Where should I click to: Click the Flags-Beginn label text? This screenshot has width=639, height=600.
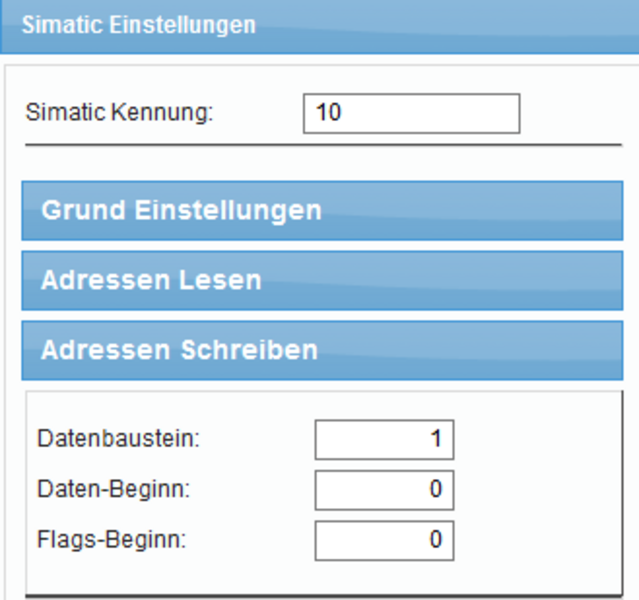[x=112, y=541]
